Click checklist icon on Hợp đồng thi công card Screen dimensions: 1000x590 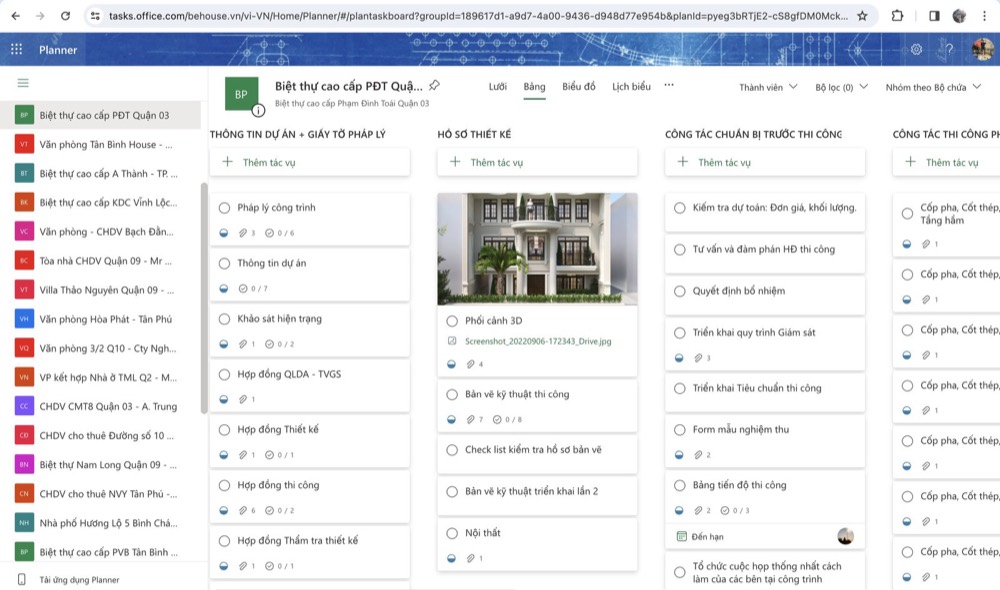tap(269, 510)
